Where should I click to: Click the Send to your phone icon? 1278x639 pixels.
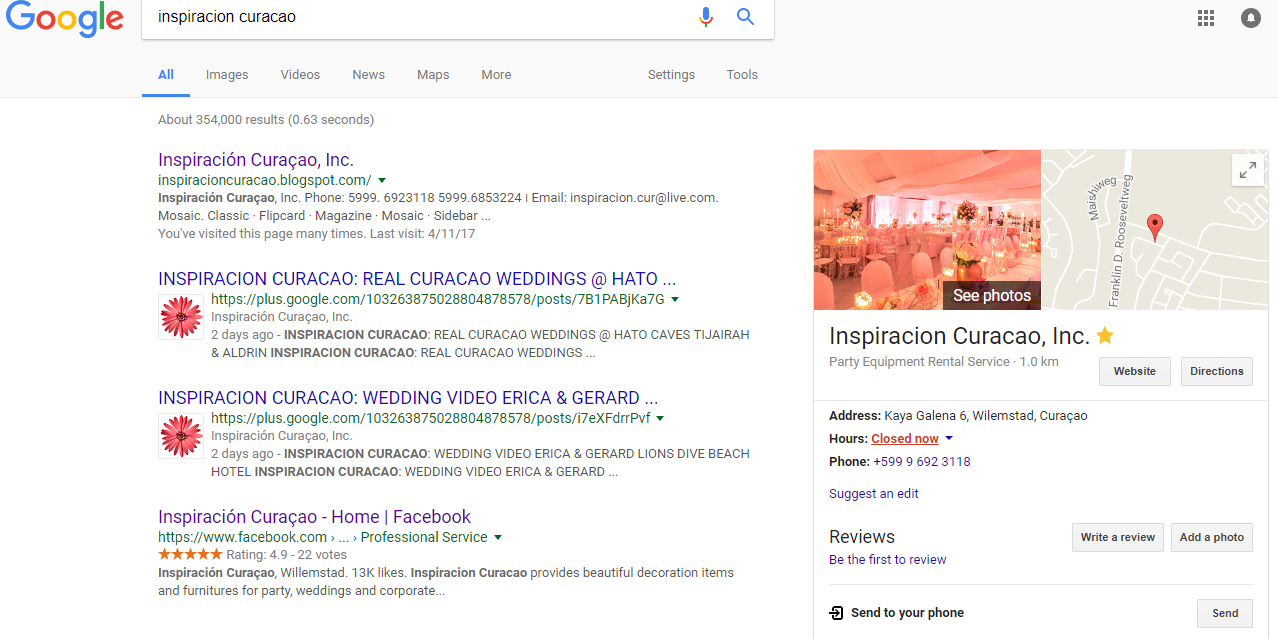pos(836,613)
